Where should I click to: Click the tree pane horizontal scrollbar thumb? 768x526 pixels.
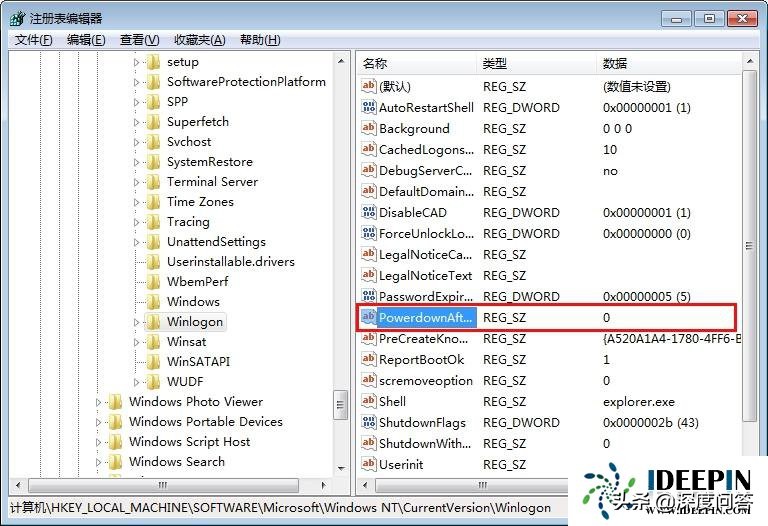click(x=163, y=485)
